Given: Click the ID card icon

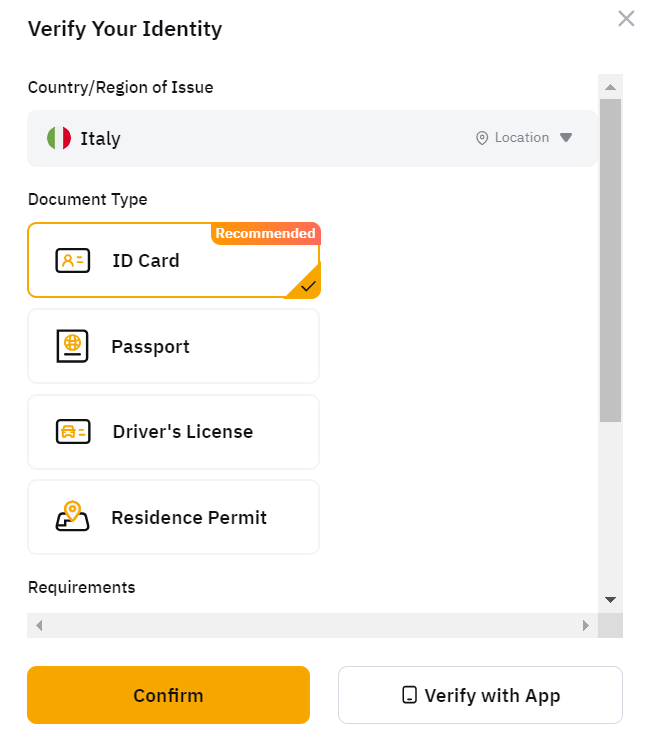Looking at the screenshot, I should coord(73,261).
